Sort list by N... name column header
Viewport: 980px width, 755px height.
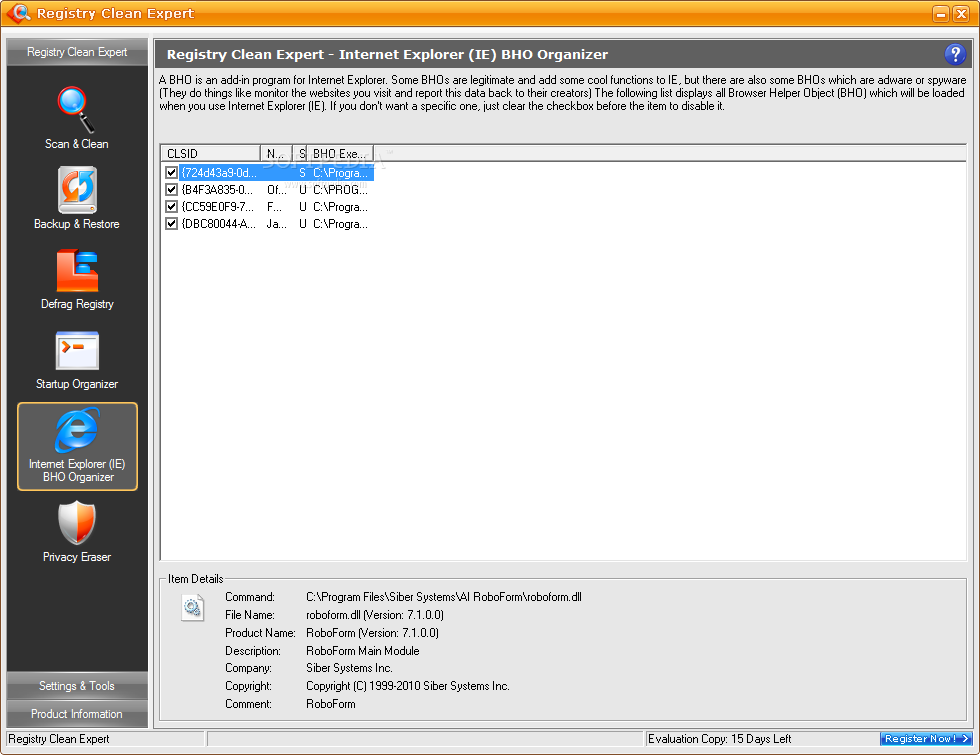(276, 153)
